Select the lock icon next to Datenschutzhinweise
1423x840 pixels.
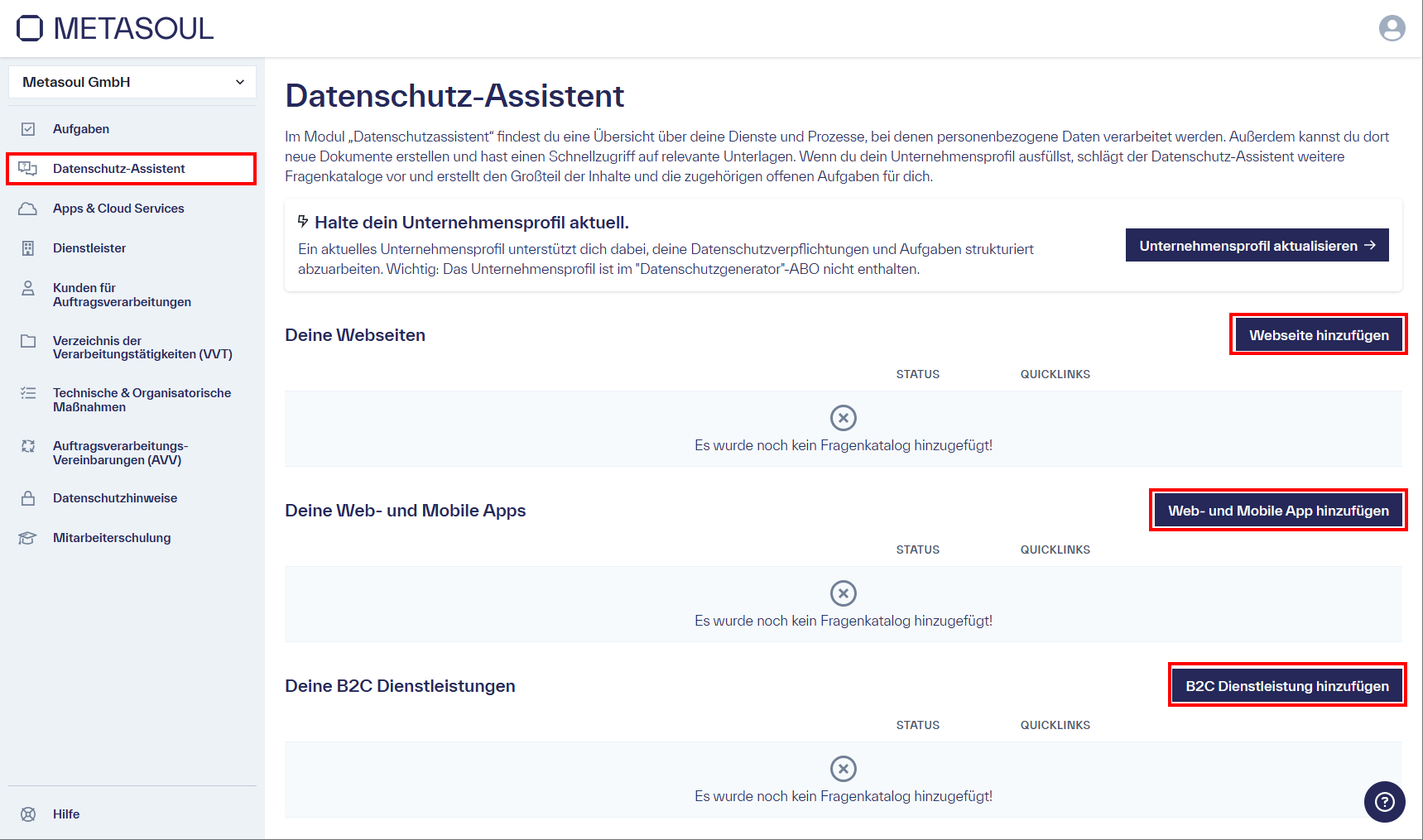(27, 497)
